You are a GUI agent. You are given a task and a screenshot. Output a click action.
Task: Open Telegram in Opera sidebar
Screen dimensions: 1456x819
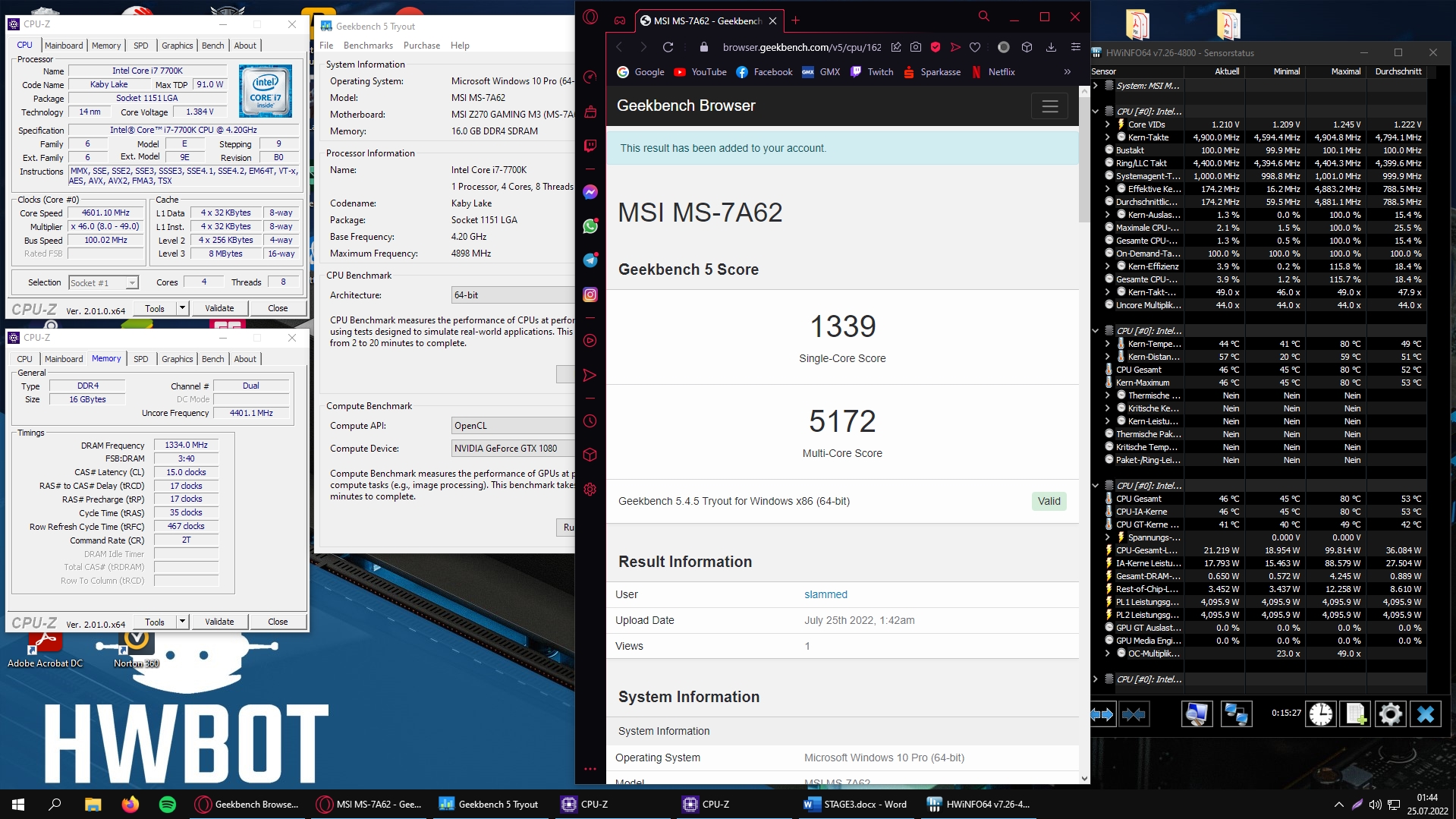point(590,260)
